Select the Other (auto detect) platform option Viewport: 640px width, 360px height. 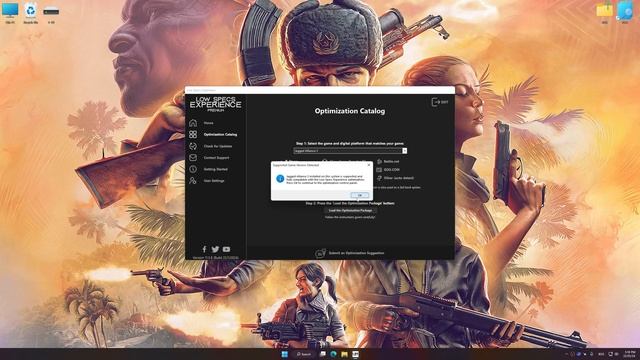tap(395, 178)
